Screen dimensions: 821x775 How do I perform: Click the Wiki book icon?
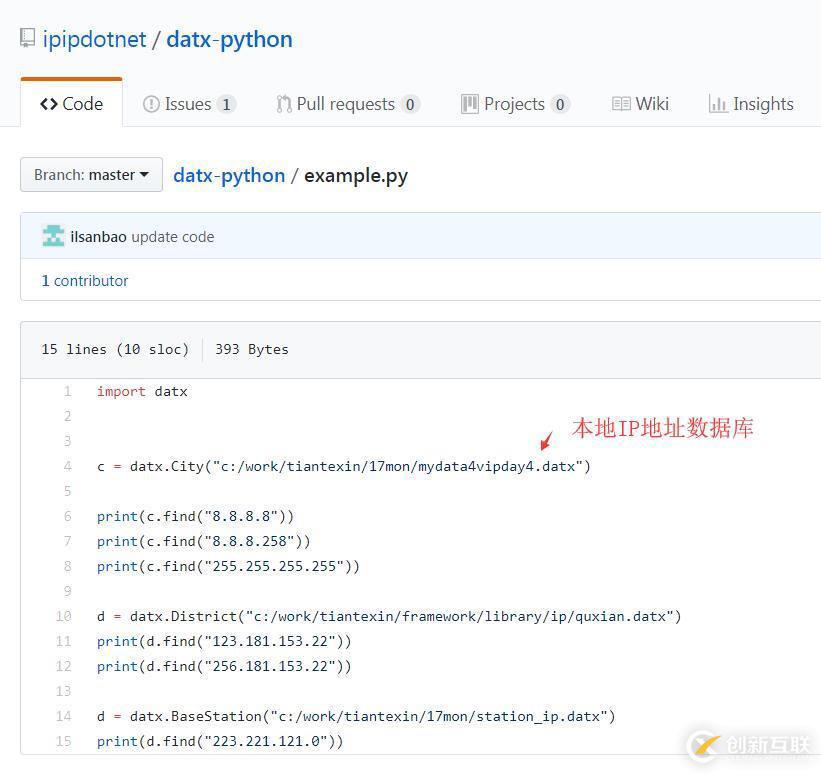pos(621,104)
